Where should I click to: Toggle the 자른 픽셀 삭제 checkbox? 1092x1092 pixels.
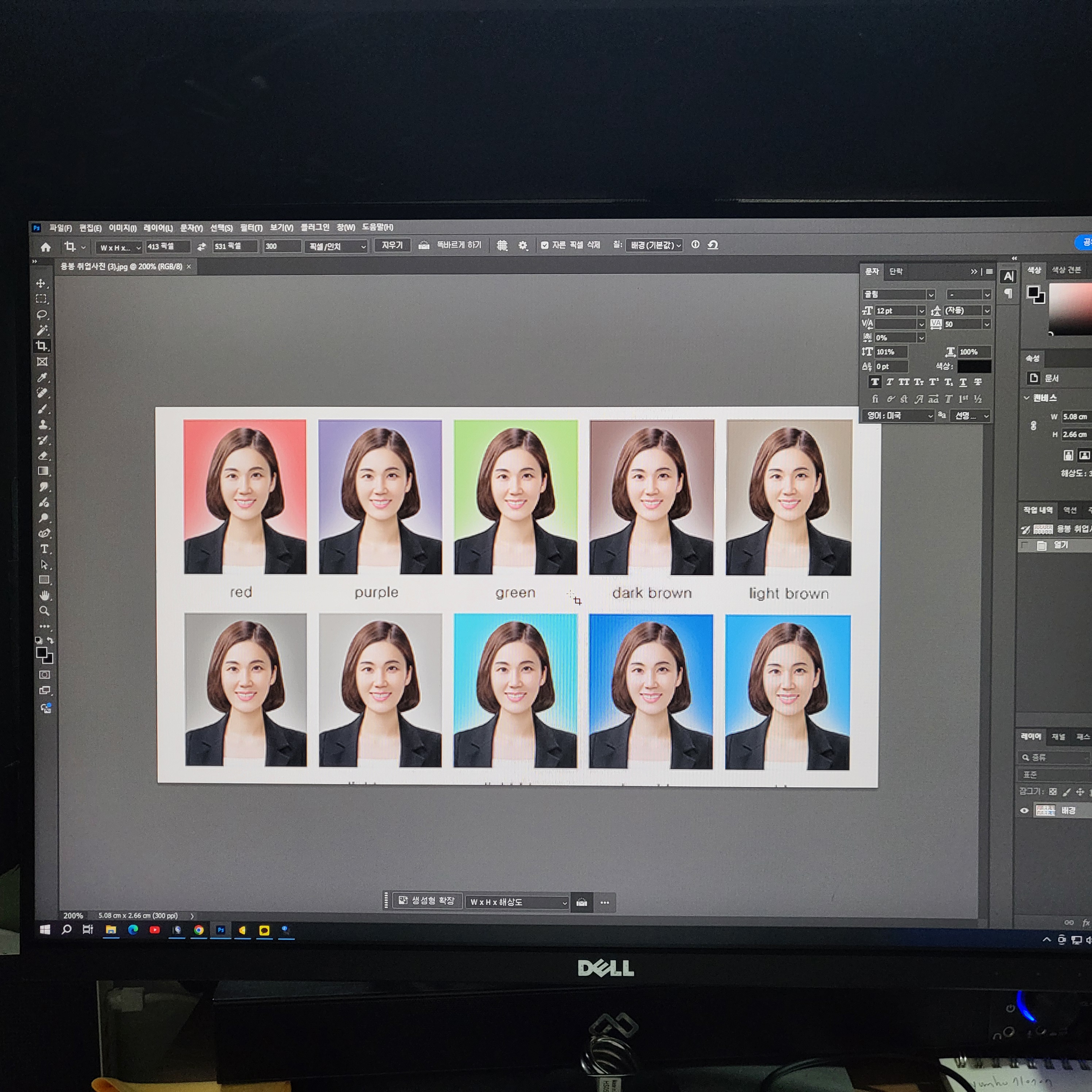(x=545, y=245)
